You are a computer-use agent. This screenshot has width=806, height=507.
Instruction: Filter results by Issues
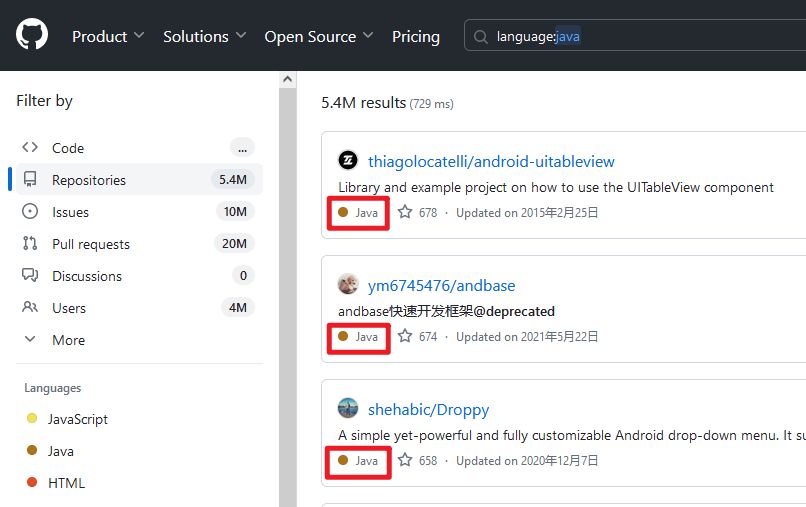coord(139,211)
